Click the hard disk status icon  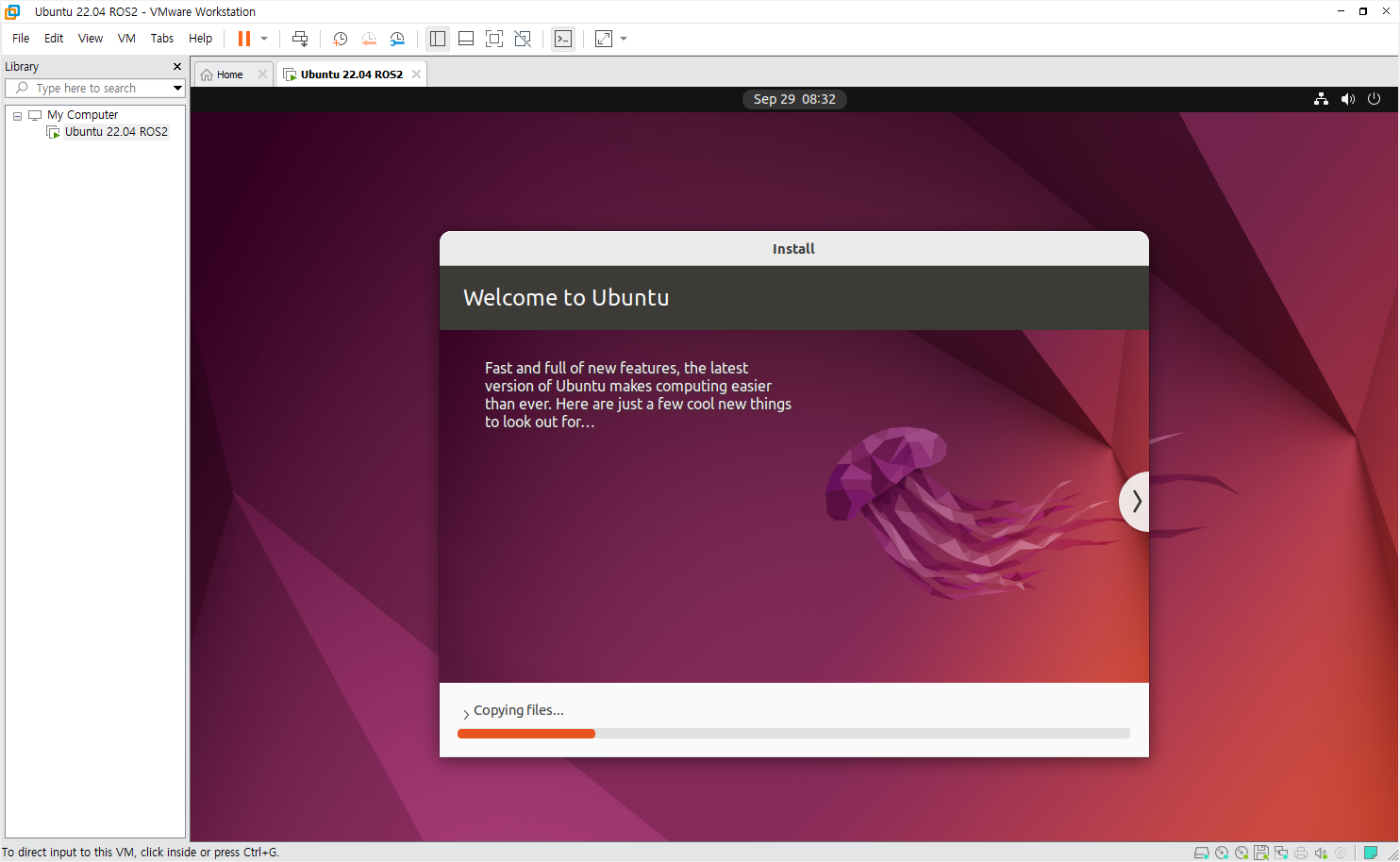[1201, 853]
